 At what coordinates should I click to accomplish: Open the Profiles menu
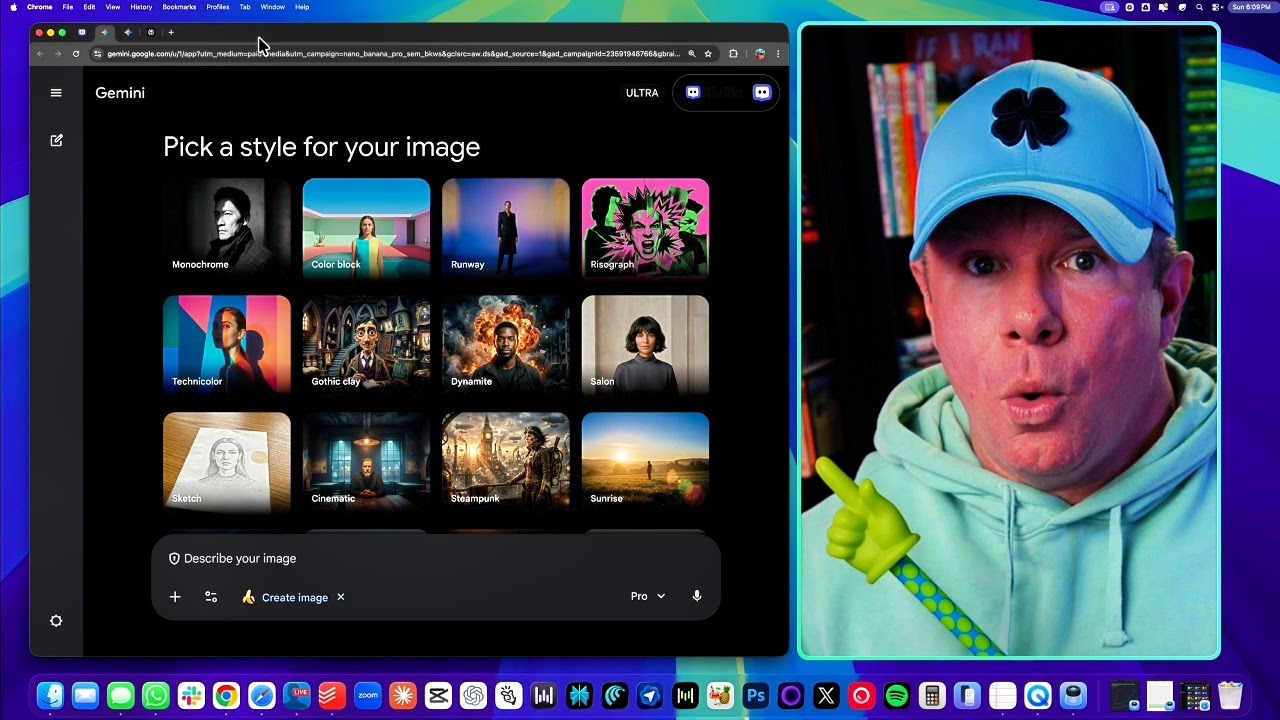tap(218, 7)
